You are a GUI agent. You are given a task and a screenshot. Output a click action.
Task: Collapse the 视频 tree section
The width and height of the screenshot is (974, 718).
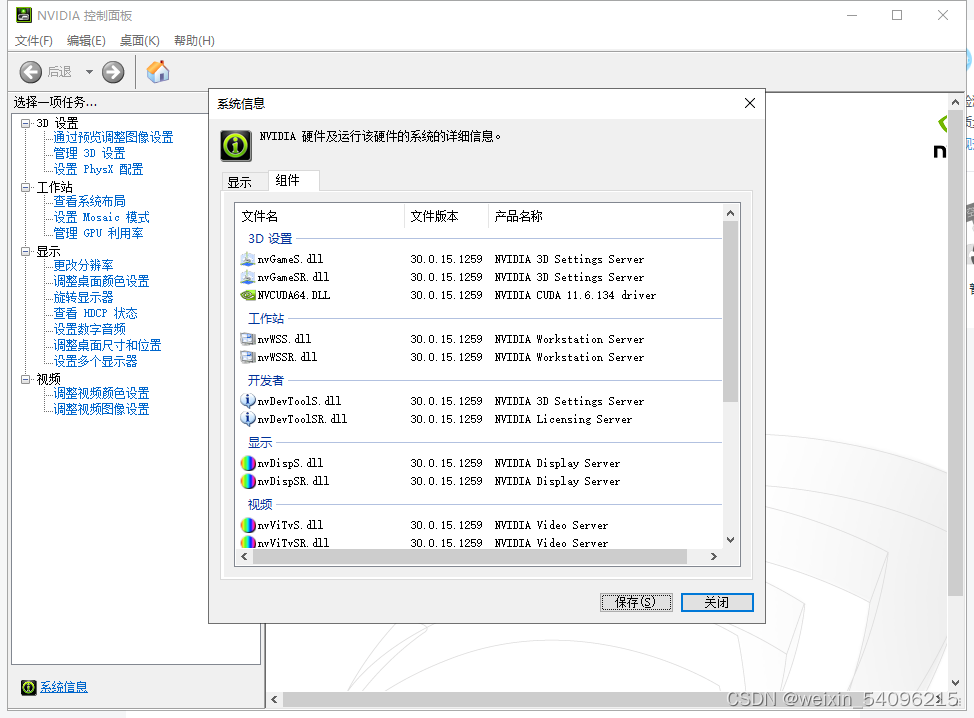pos(27,378)
